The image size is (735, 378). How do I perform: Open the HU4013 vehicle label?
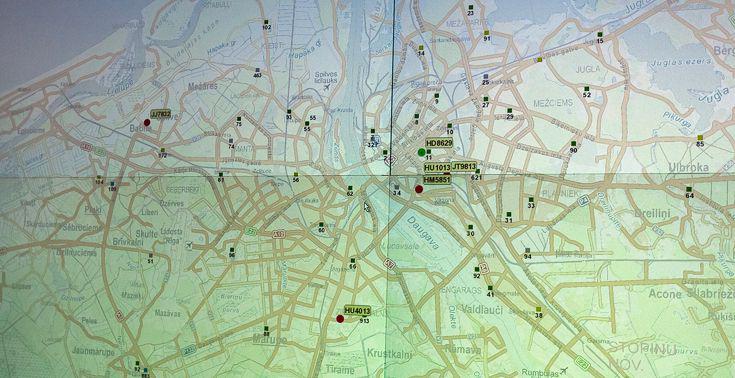(357, 310)
